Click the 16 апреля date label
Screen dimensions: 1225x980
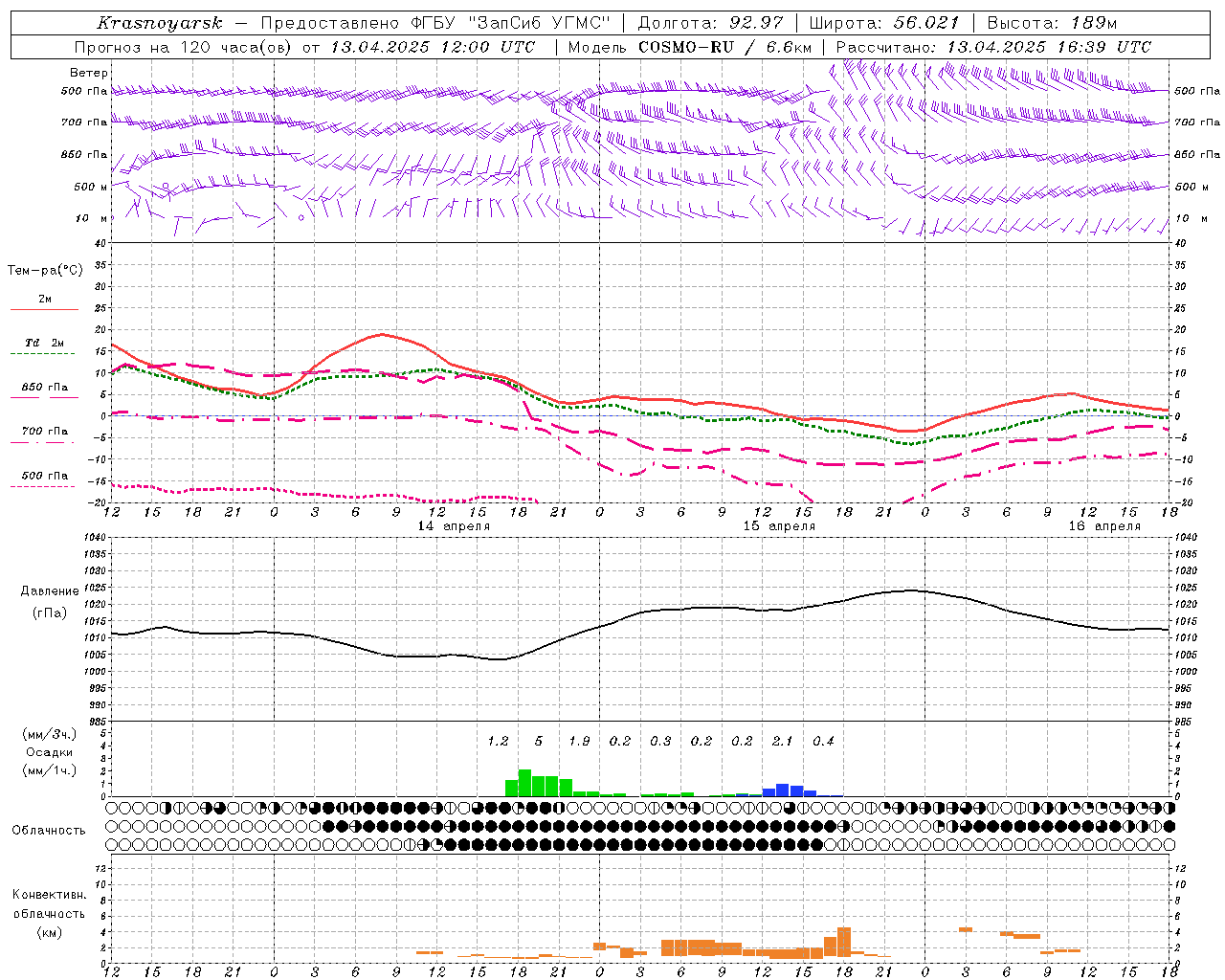tap(1104, 526)
